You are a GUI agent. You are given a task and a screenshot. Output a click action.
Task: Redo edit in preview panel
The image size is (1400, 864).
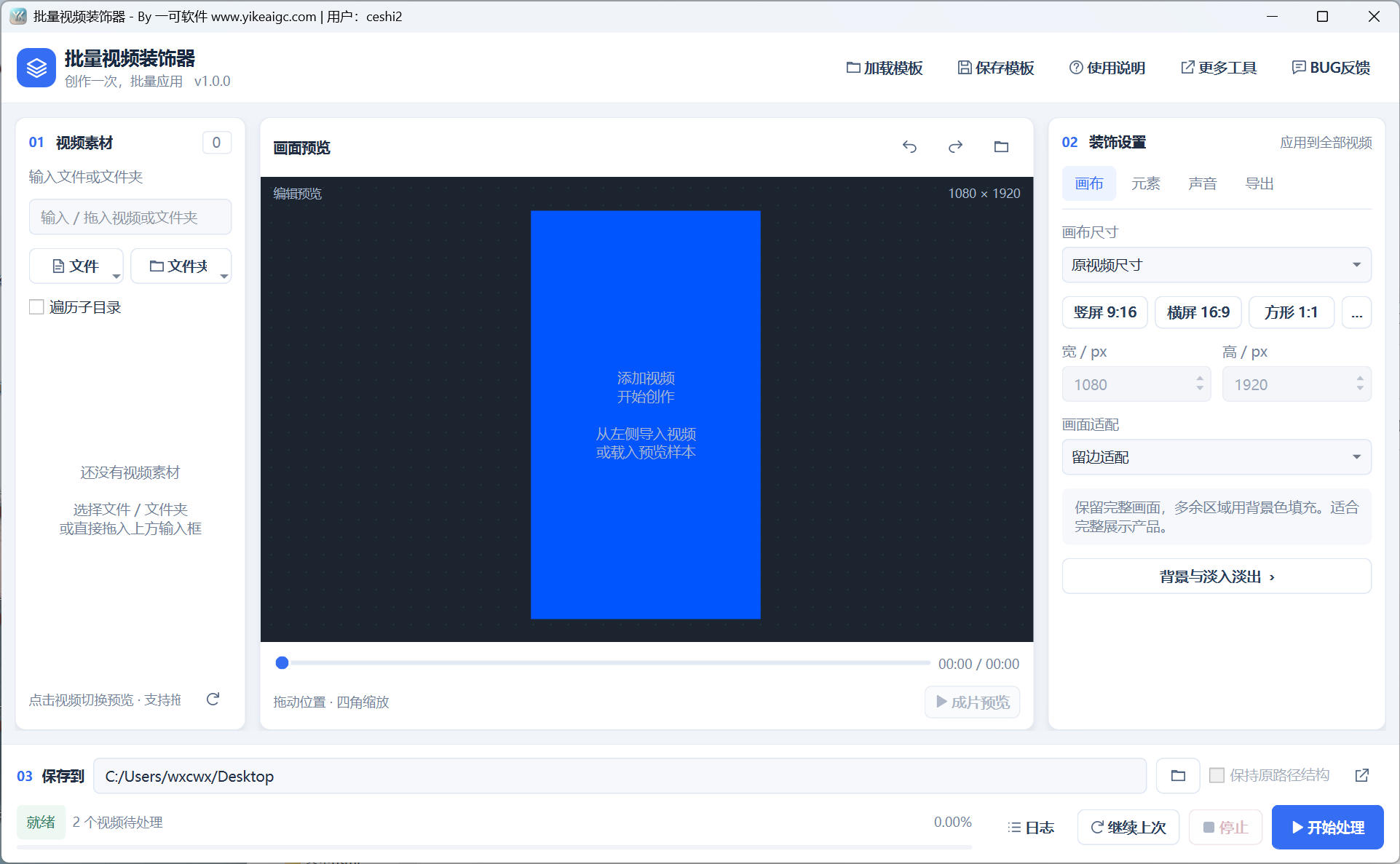pos(955,147)
